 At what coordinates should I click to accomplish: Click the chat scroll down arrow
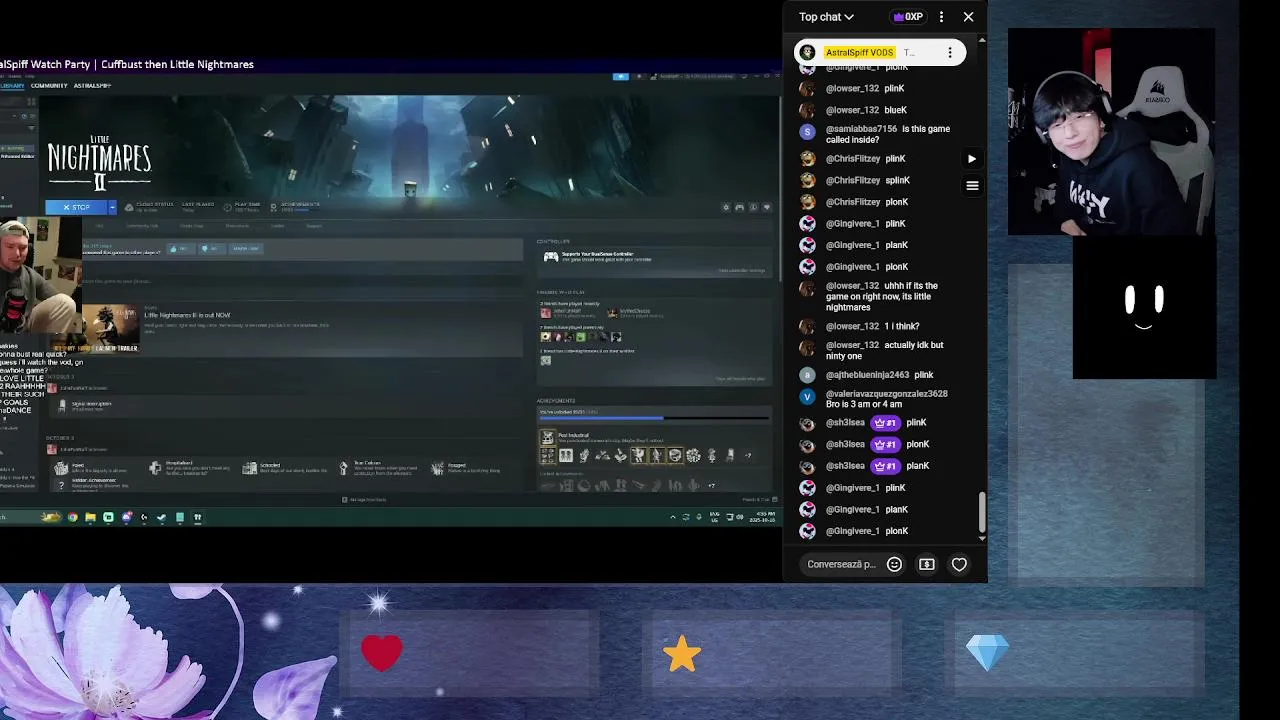[982, 539]
